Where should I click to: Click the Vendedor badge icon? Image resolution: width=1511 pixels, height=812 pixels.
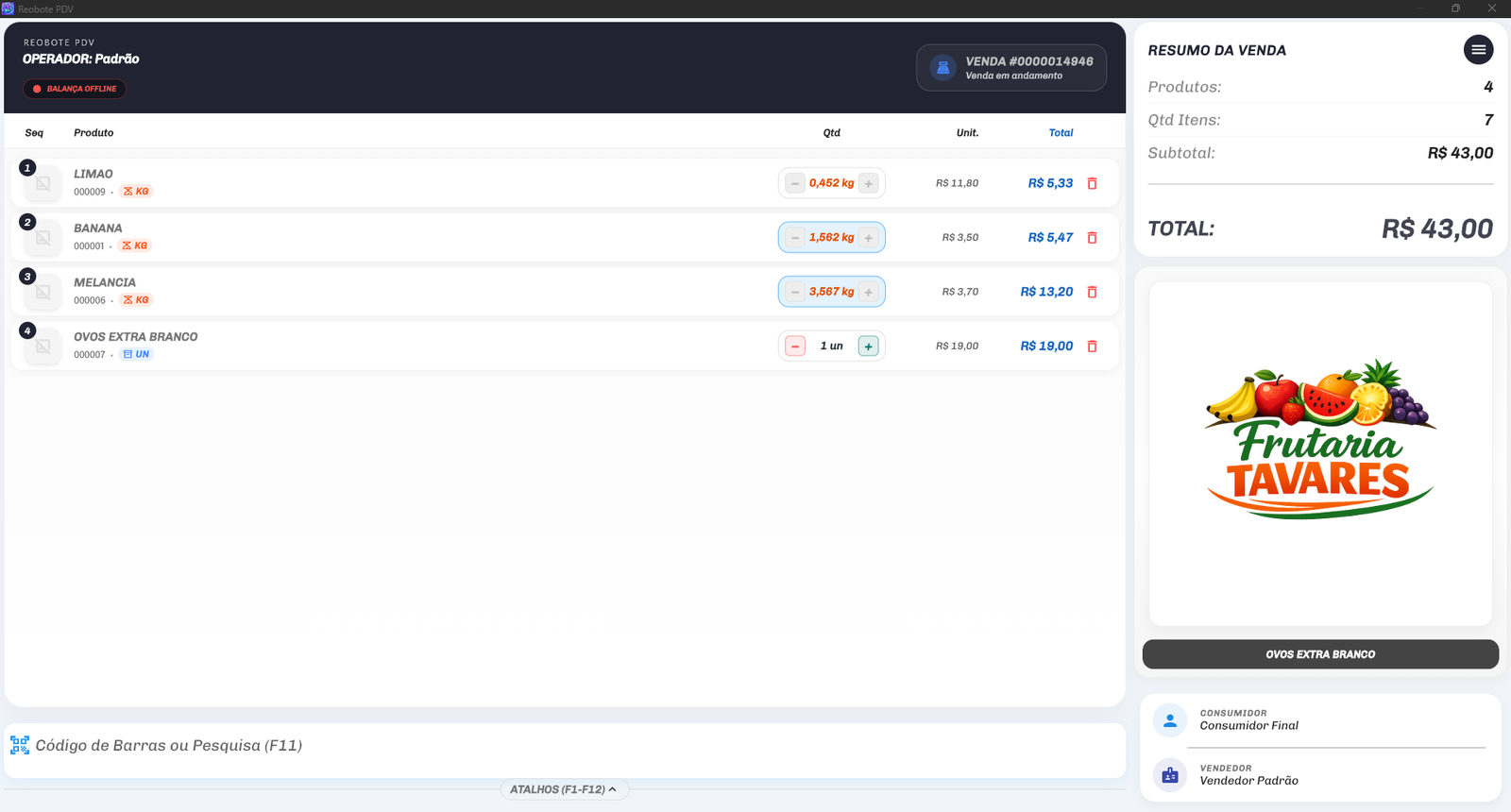tap(1169, 775)
